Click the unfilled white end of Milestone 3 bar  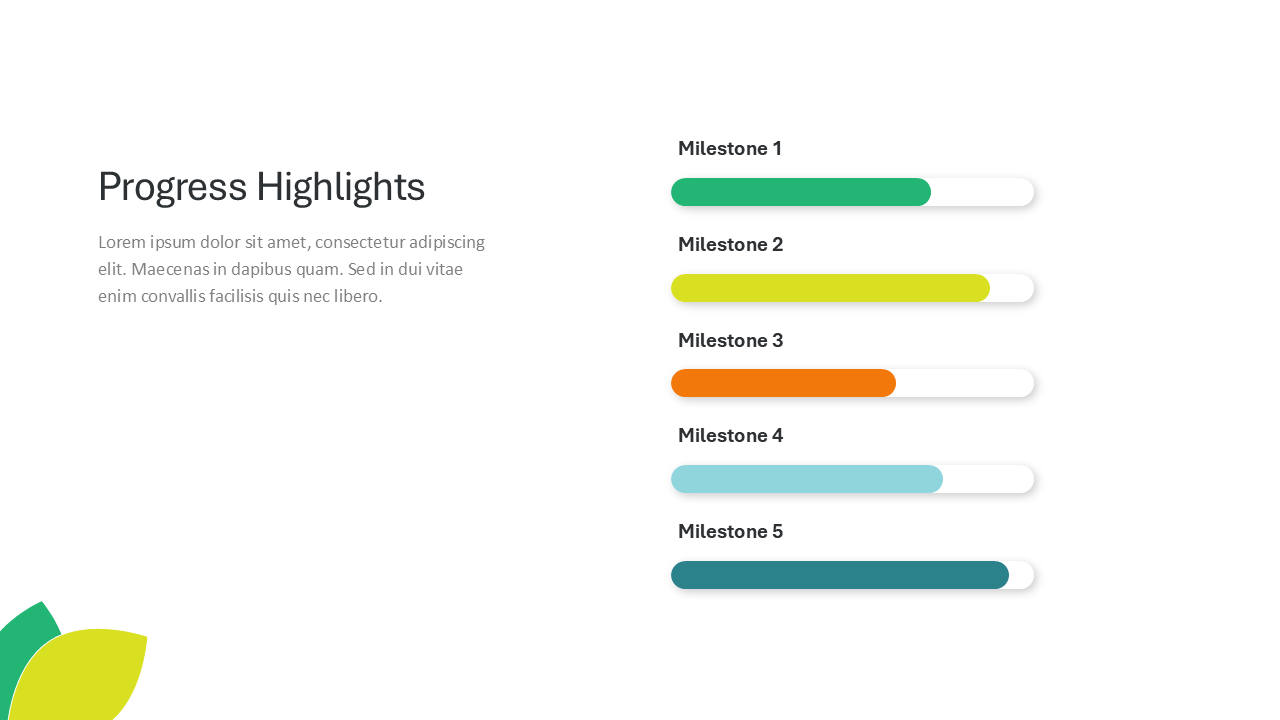point(964,383)
